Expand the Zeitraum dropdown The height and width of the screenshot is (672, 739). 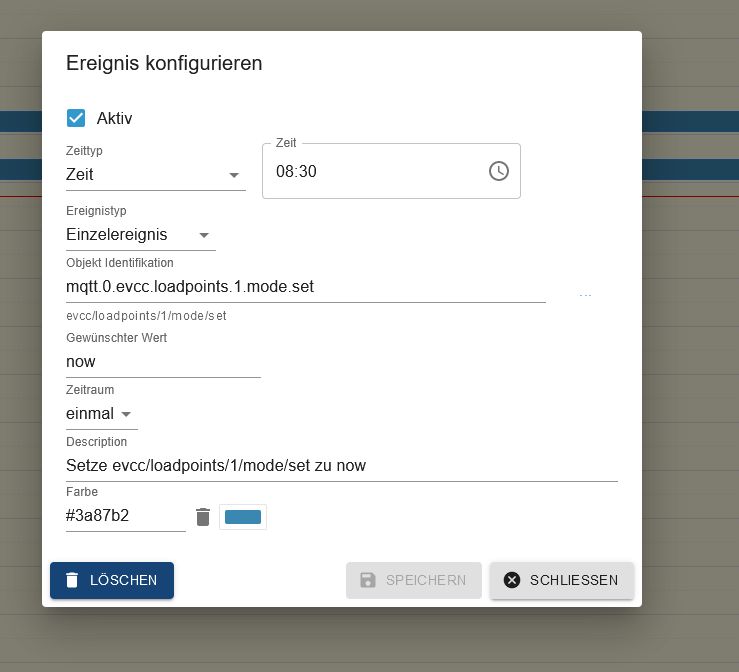[x=101, y=414]
